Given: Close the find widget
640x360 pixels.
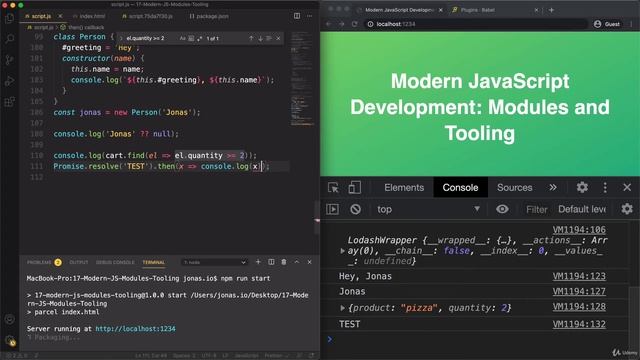Looking at the screenshot, I should coord(278,38).
